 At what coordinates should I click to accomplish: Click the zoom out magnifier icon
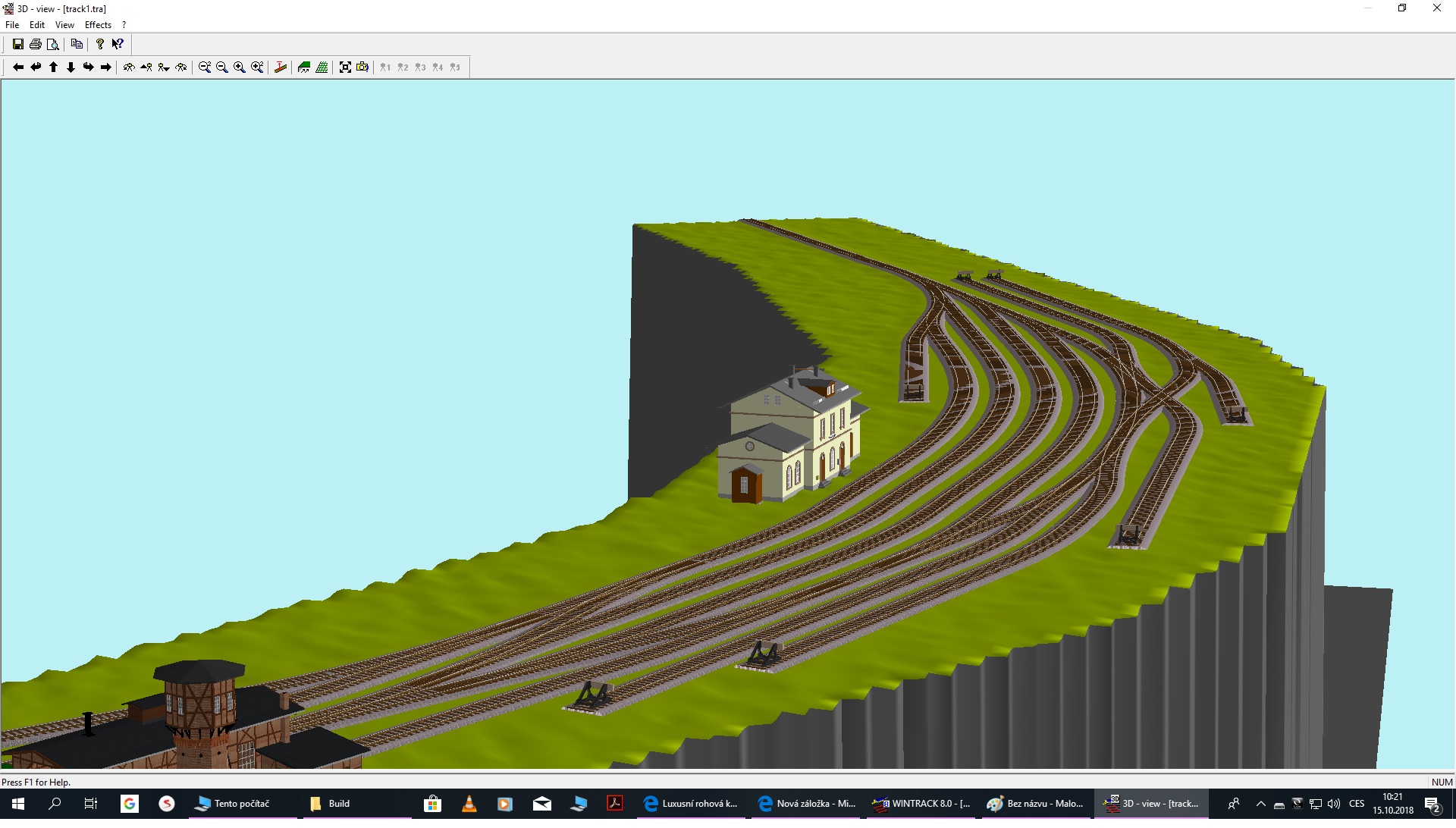(x=222, y=67)
